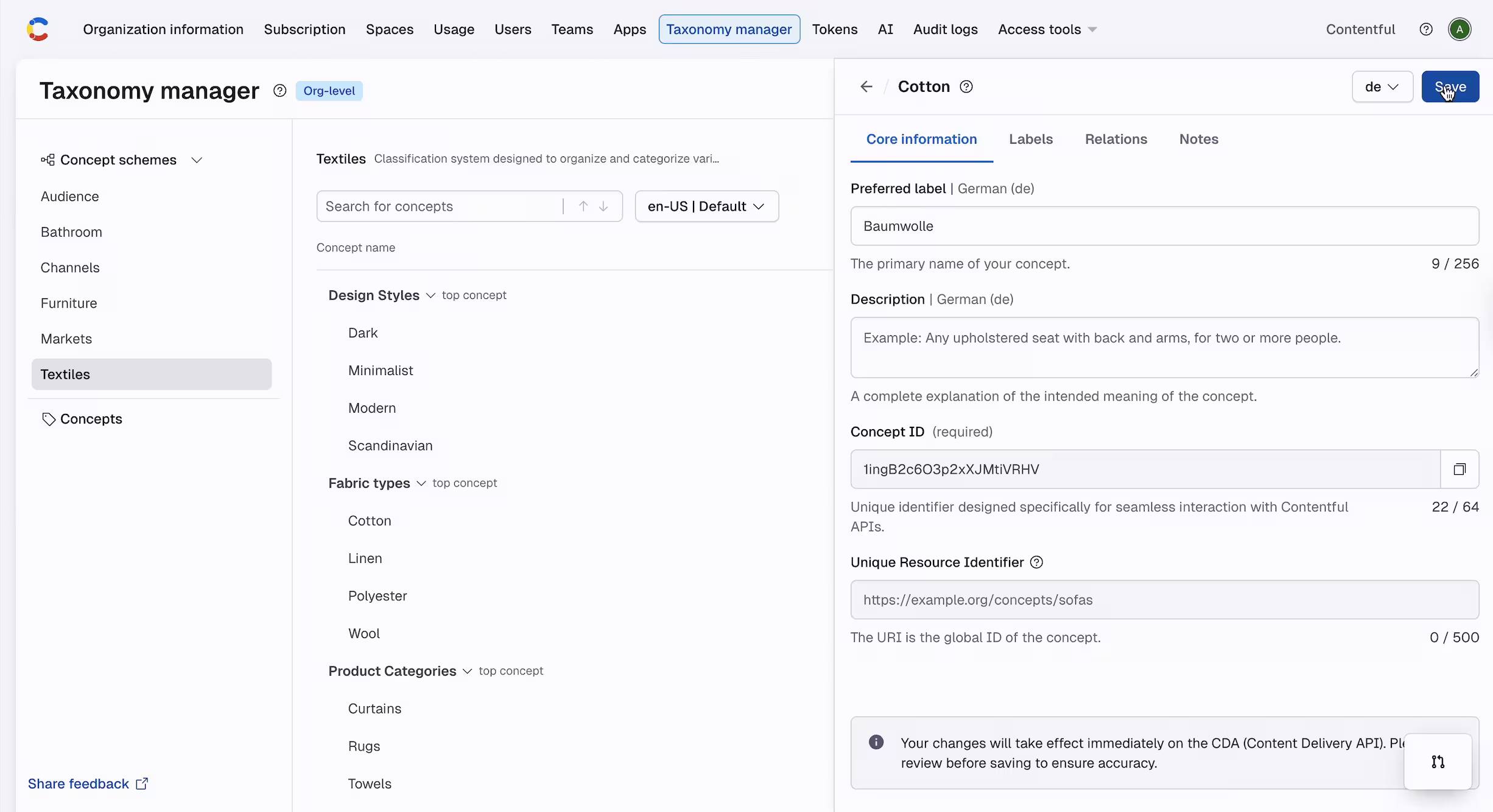Open the user avatar menu
This screenshot has height=812, width=1493.
pos(1460,29)
